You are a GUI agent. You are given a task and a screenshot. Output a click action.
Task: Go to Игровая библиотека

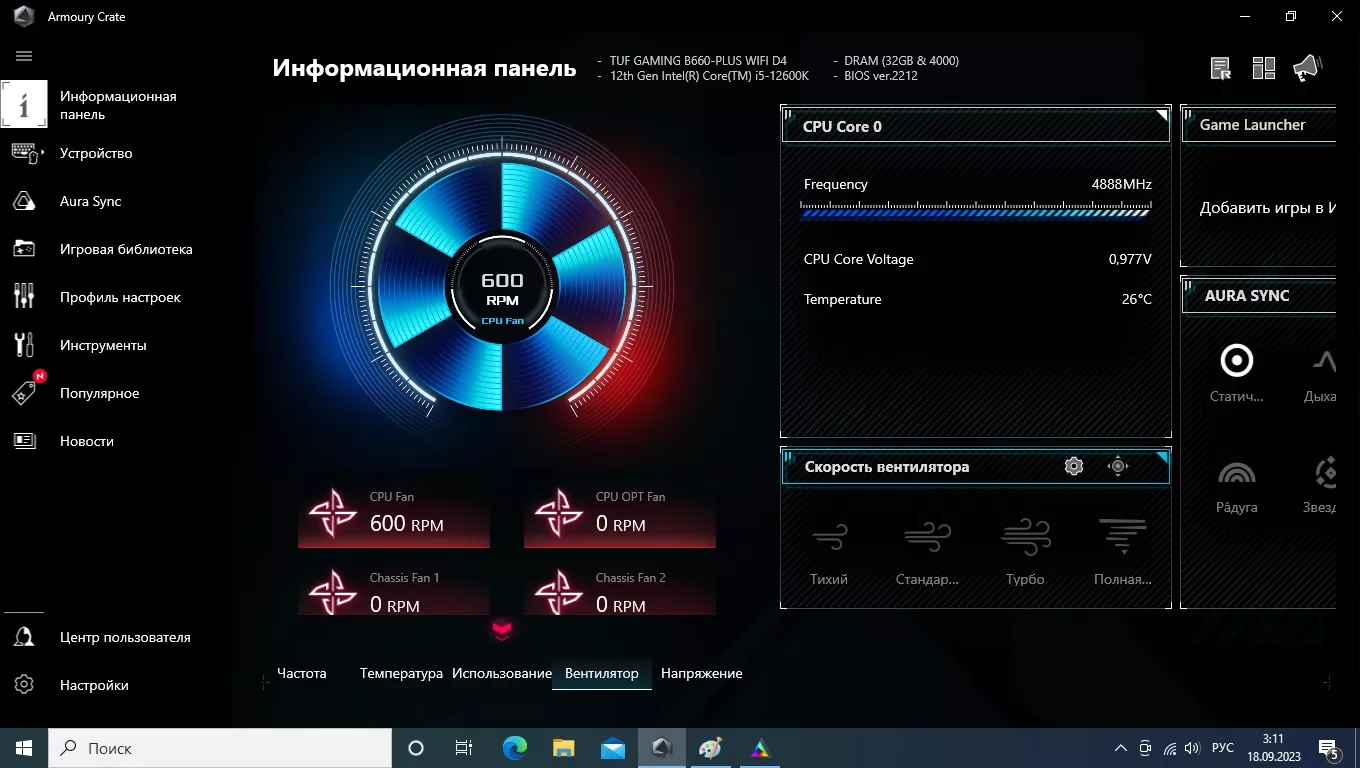126,249
